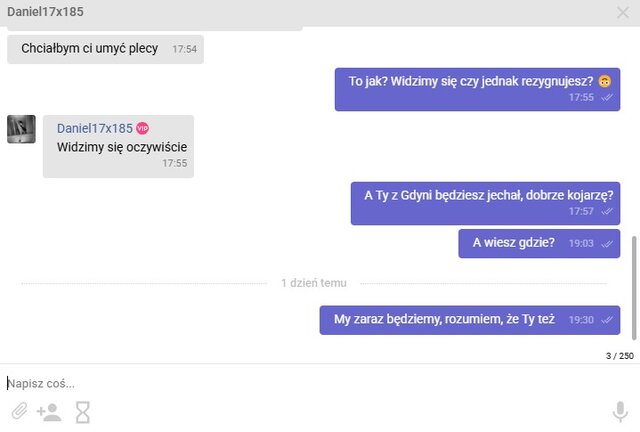The width and height of the screenshot is (640, 432).
Task: Close the Daniel17x185 chat window
Action: (x=623, y=12)
